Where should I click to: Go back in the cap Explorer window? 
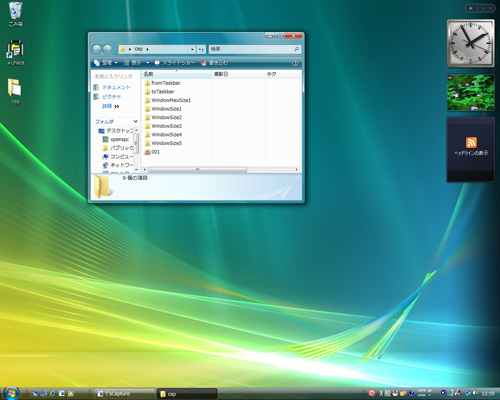[x=97, y=49]
